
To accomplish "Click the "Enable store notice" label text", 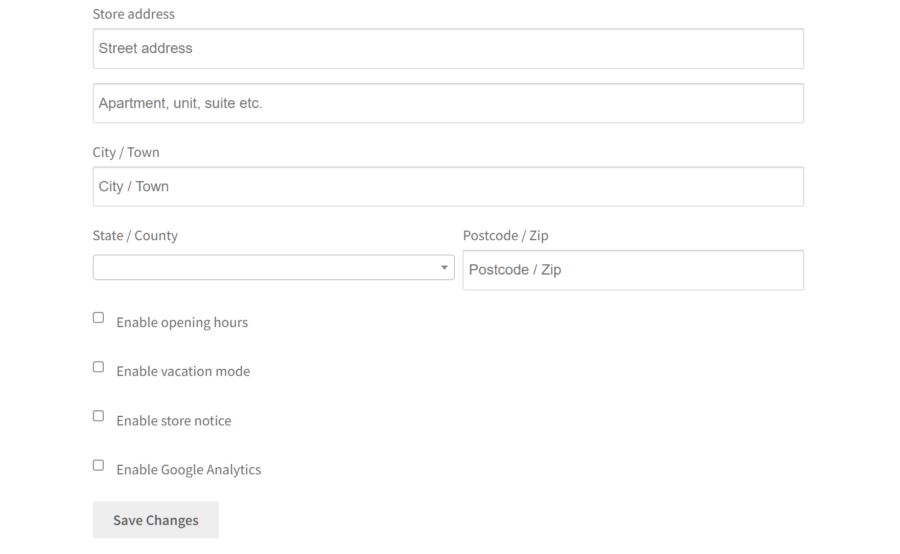I will point(174,421).
